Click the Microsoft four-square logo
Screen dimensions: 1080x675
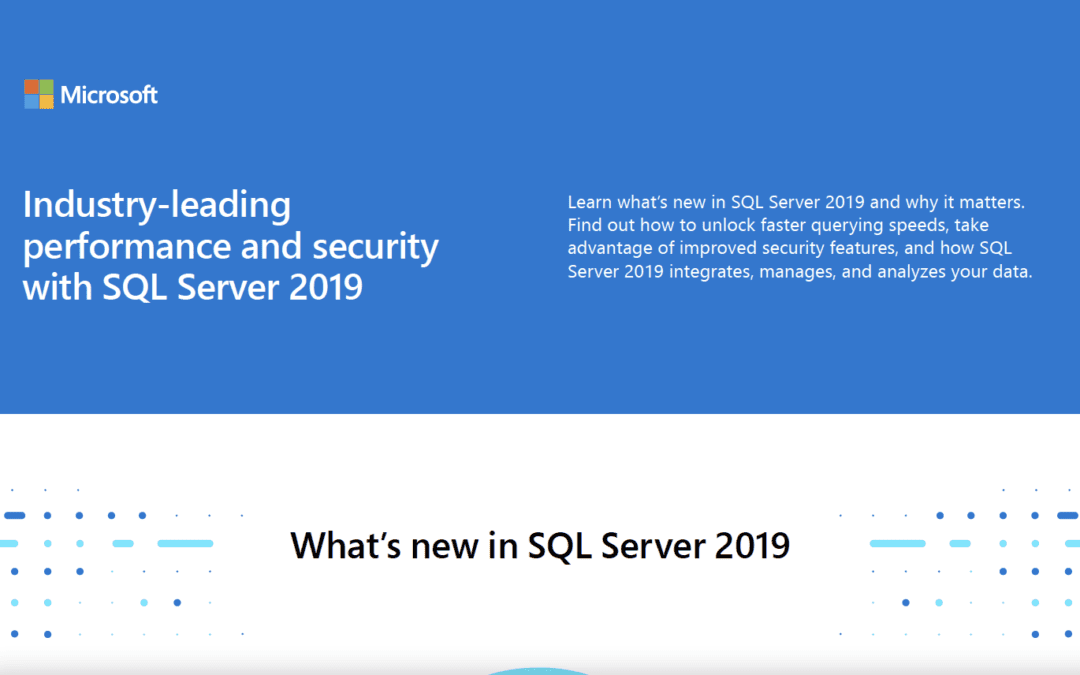[x=38, y=95]
